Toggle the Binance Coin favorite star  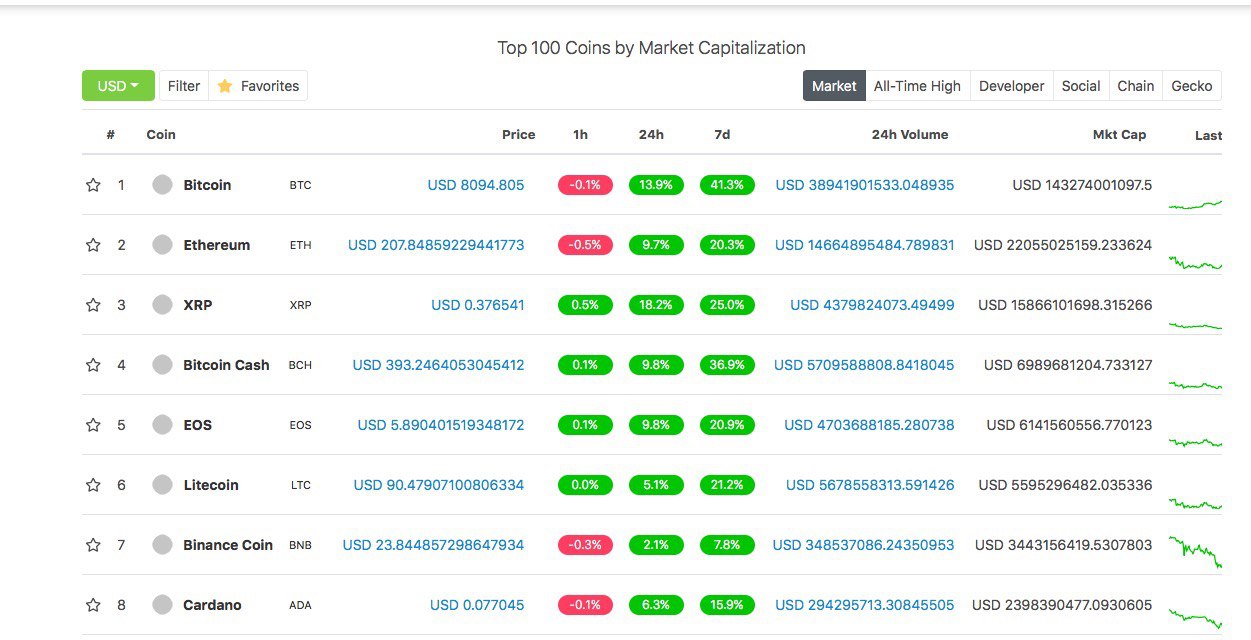(93, 545)
